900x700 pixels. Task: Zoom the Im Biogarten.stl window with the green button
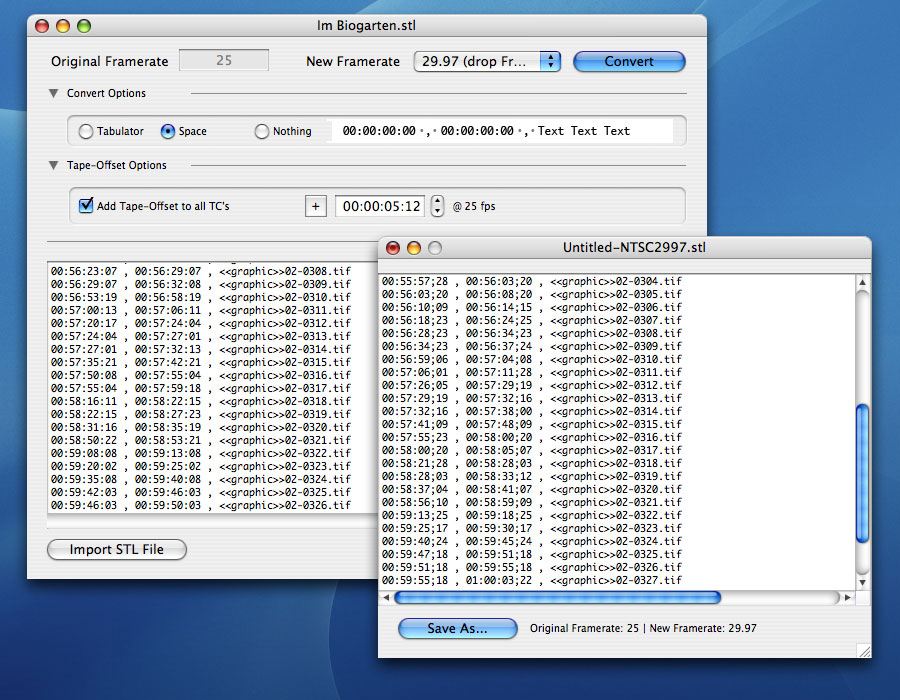84,26
